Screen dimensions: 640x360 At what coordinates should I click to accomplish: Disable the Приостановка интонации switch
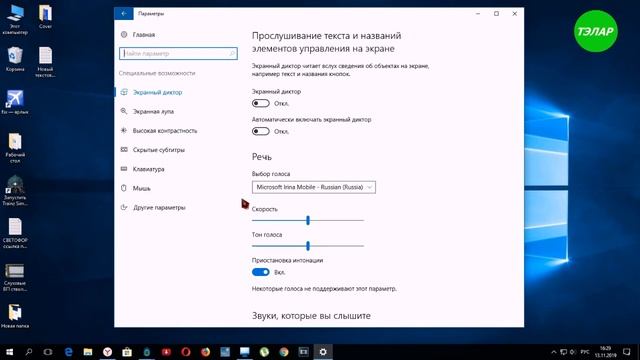(260, 272)
